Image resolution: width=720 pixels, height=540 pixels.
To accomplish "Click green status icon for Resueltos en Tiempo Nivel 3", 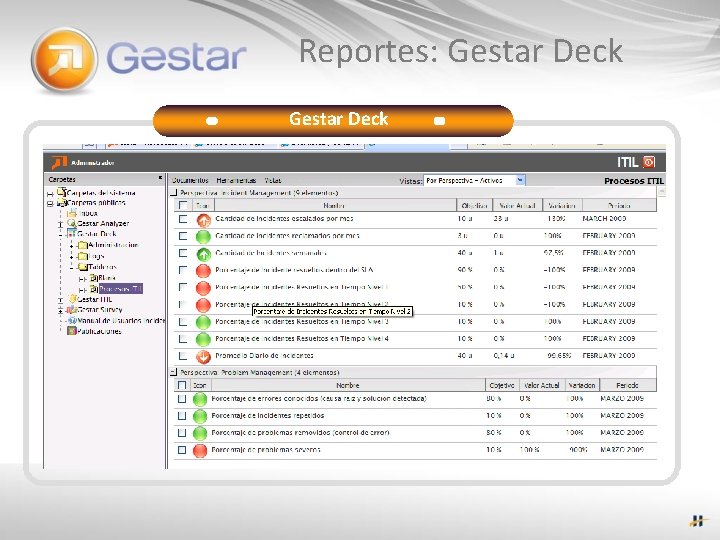I will (x=203, y=322).
